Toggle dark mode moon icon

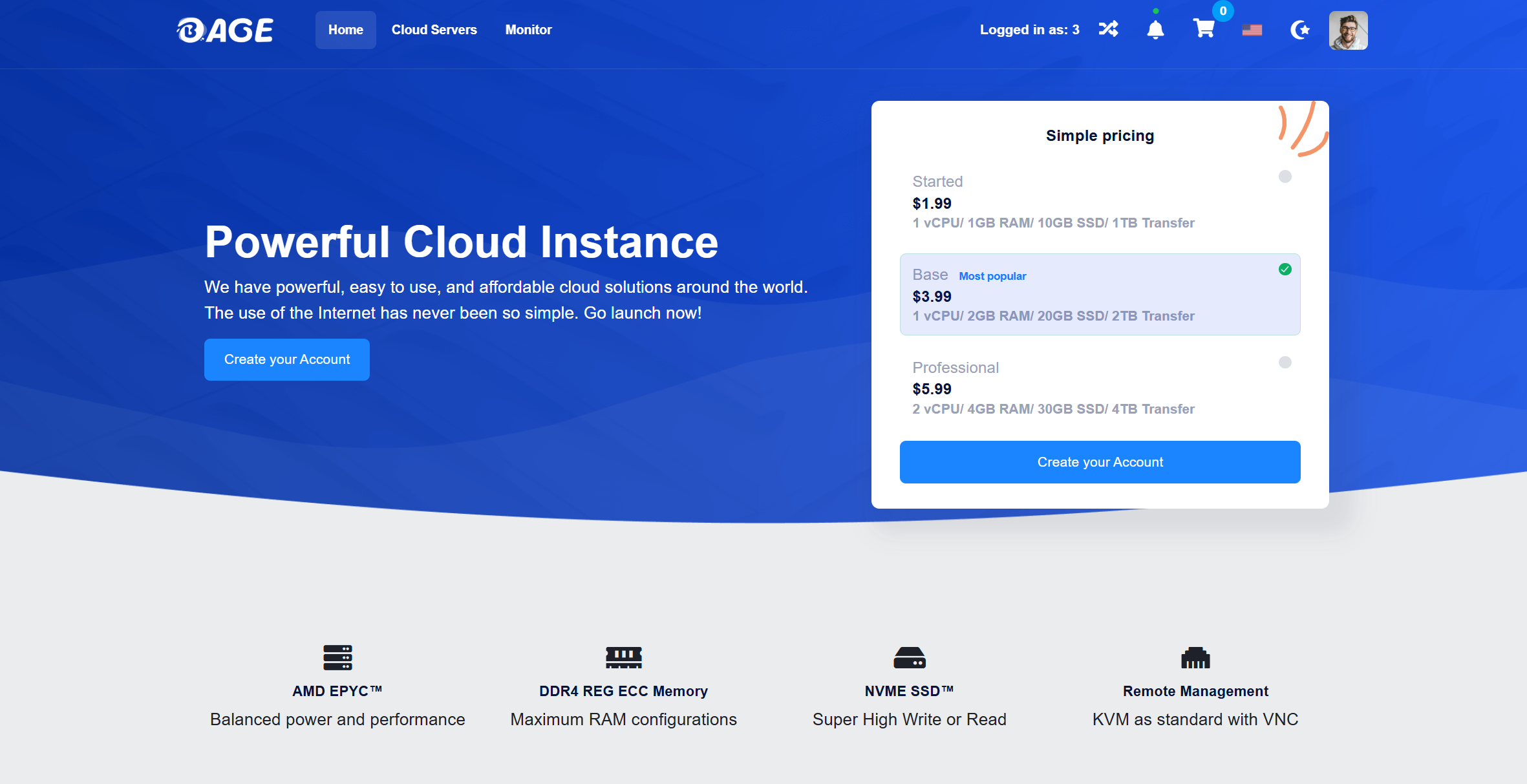click(1299, 30)
